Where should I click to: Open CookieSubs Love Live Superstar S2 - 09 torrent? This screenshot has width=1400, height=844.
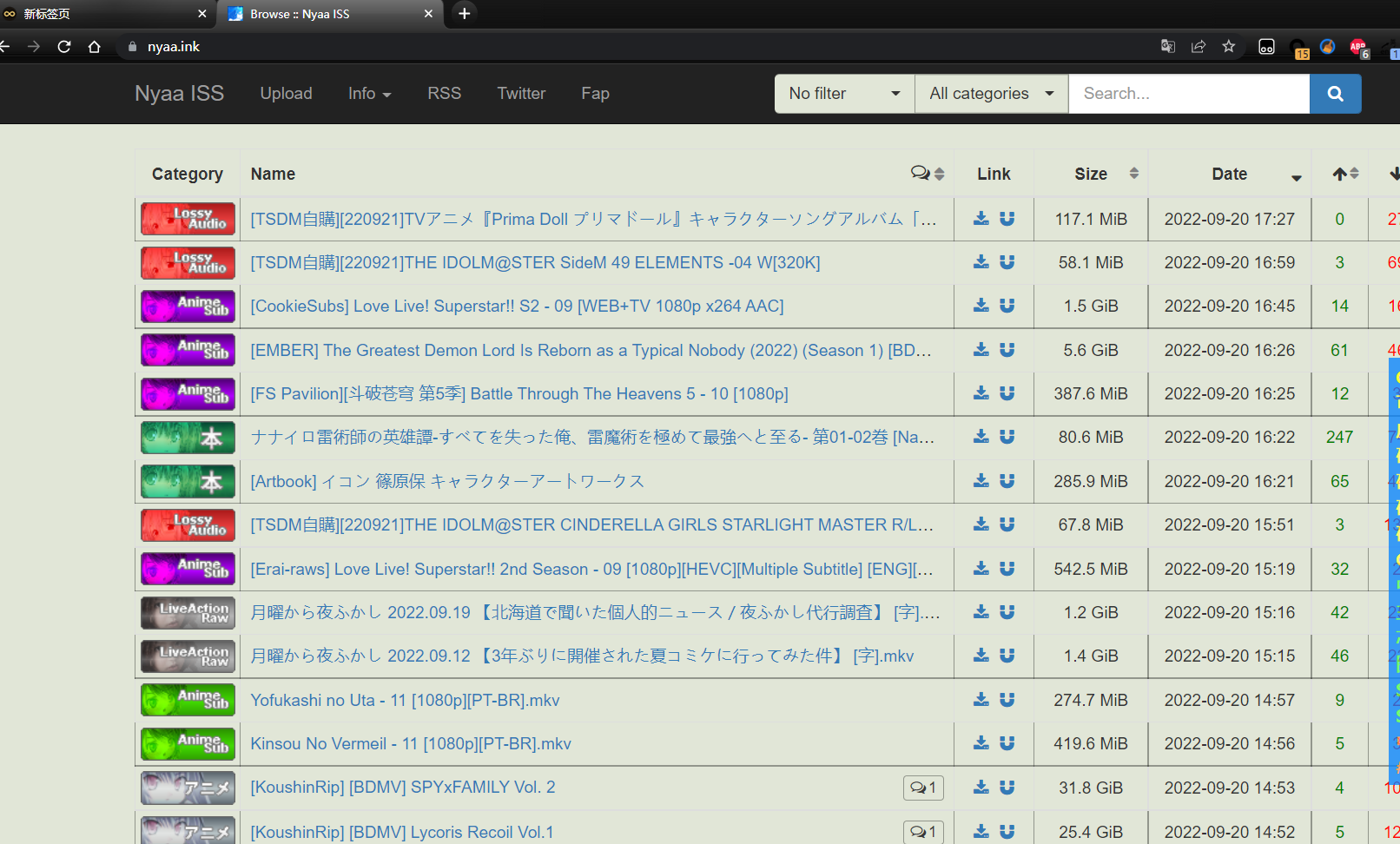tap(517, 306)
